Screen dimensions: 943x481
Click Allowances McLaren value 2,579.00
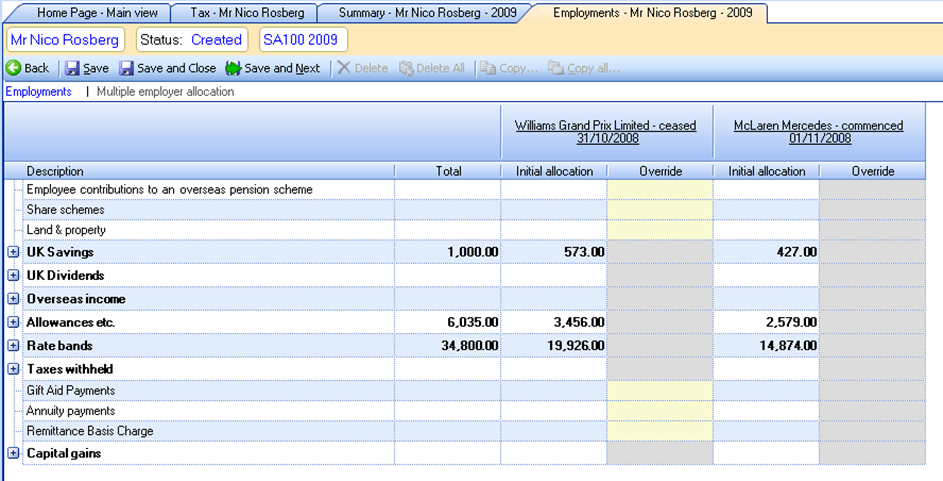[791, 322]
